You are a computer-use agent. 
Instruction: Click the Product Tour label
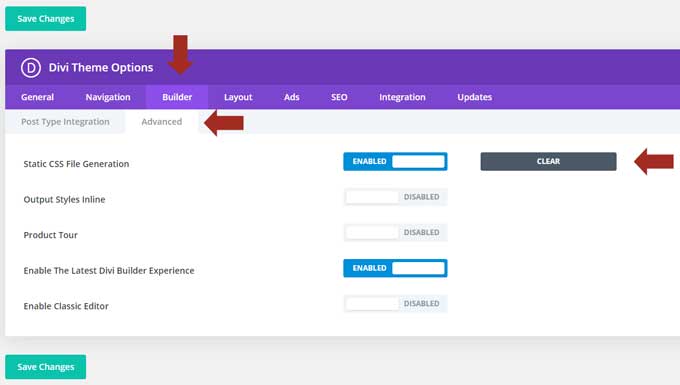pyautogui.click(x=50, y=235)
